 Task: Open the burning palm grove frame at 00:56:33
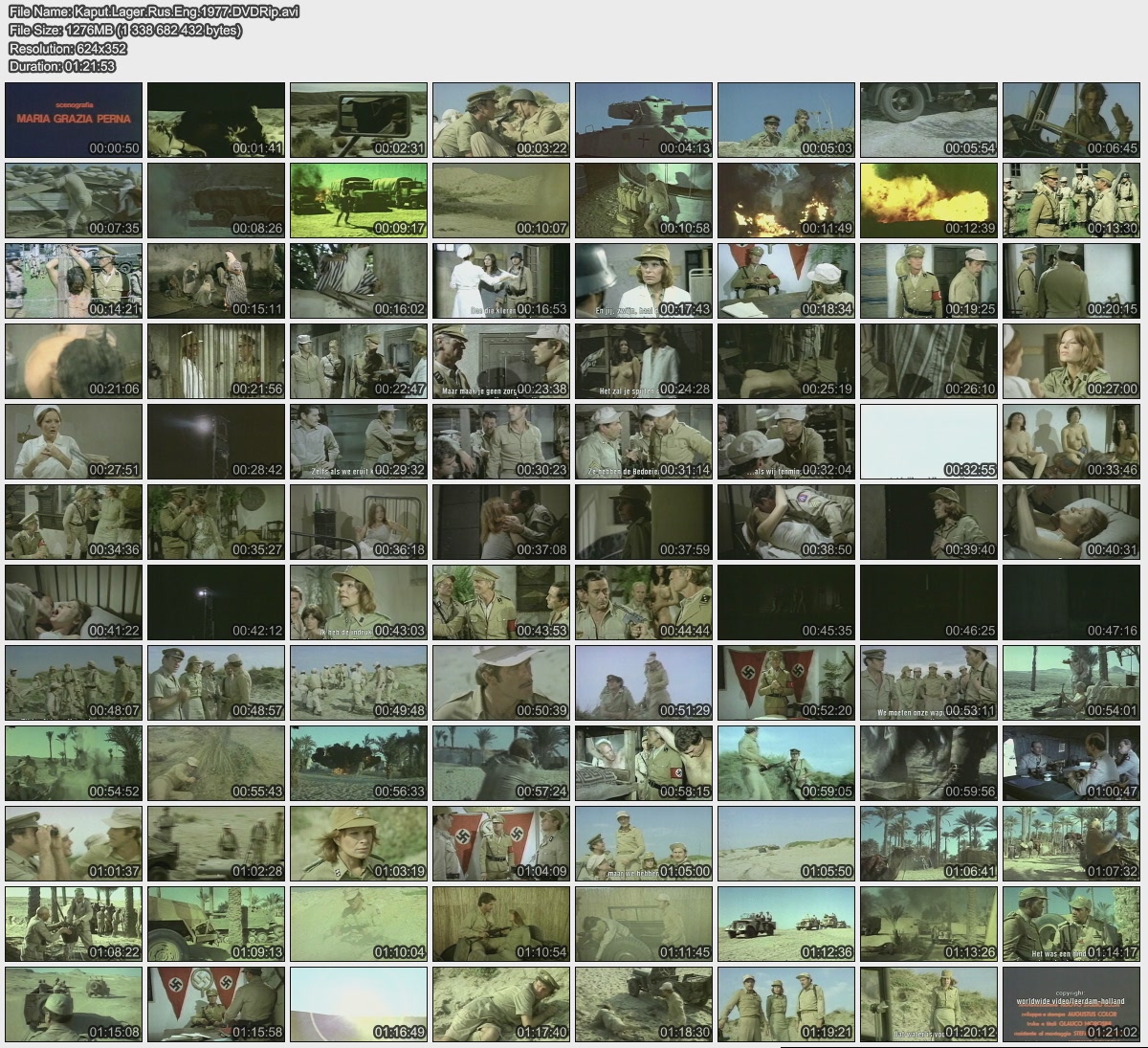point(359,763)
